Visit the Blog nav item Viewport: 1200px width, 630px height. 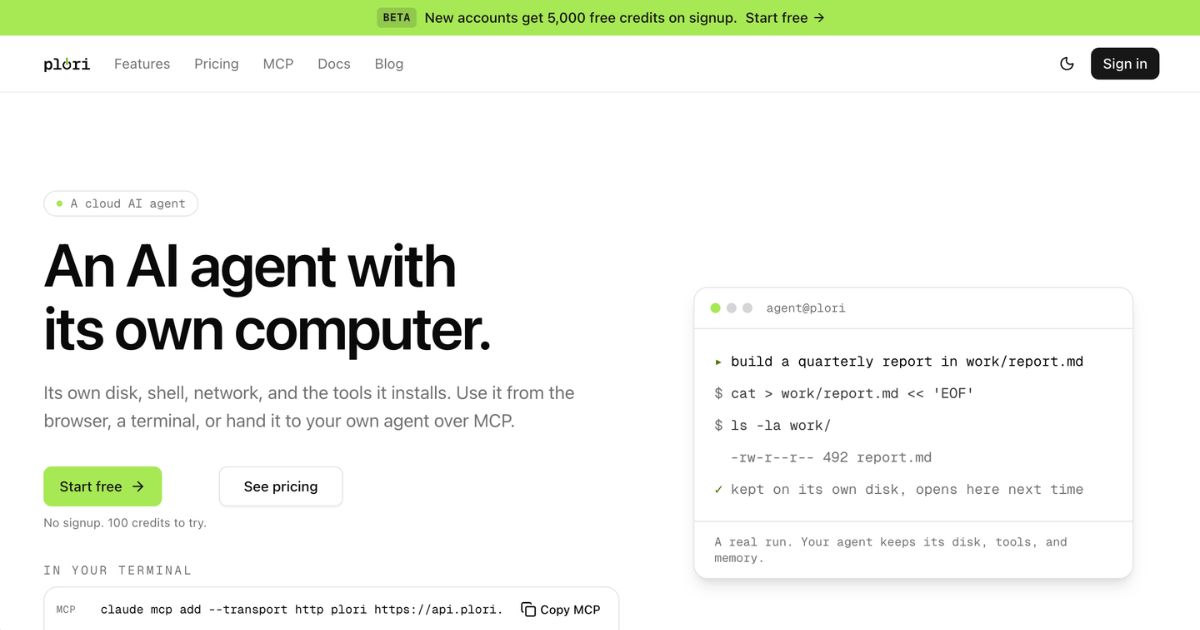tap(389, 64)
